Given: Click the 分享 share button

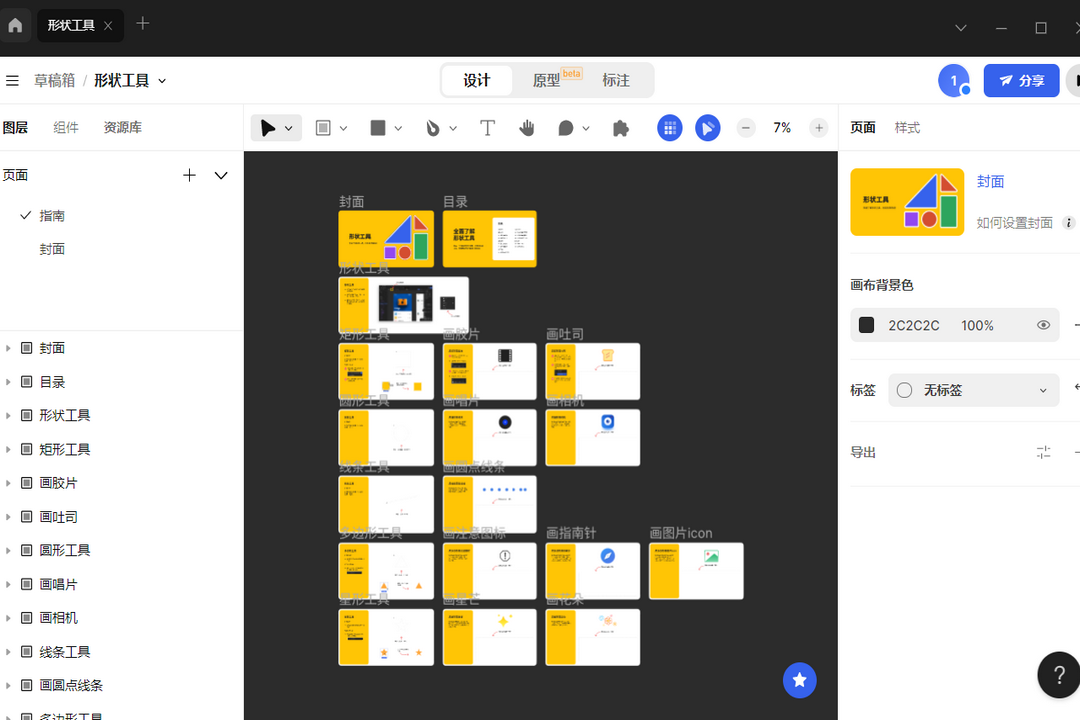Looking at the screenshot, I should coord(1021,80).
